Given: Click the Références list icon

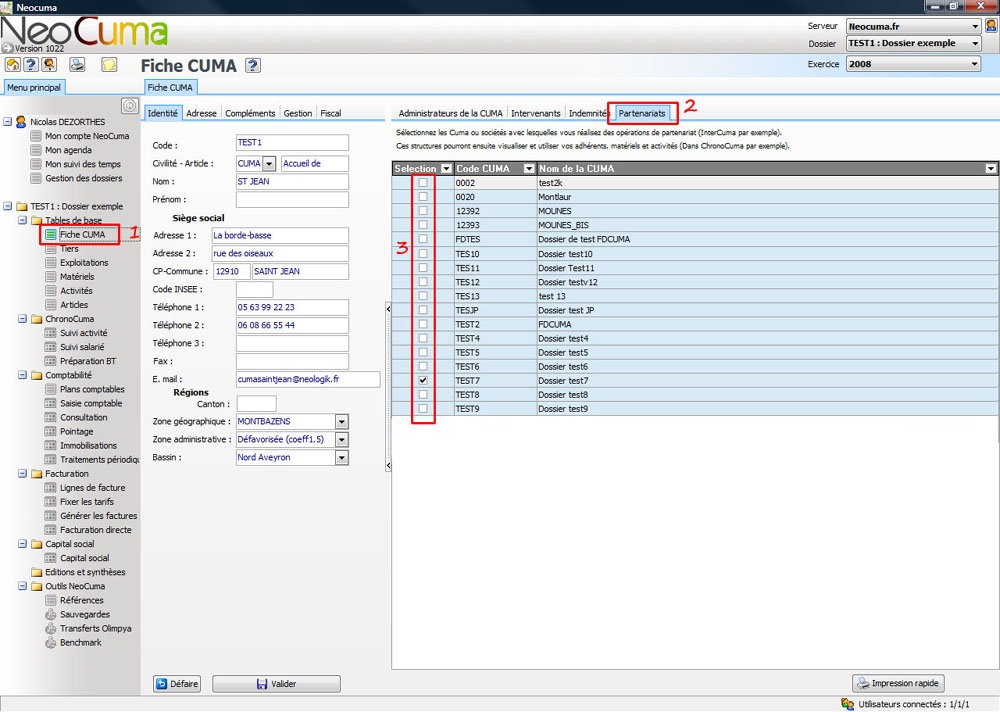Looking at the screenshot, I should click(x=51, y=600).
